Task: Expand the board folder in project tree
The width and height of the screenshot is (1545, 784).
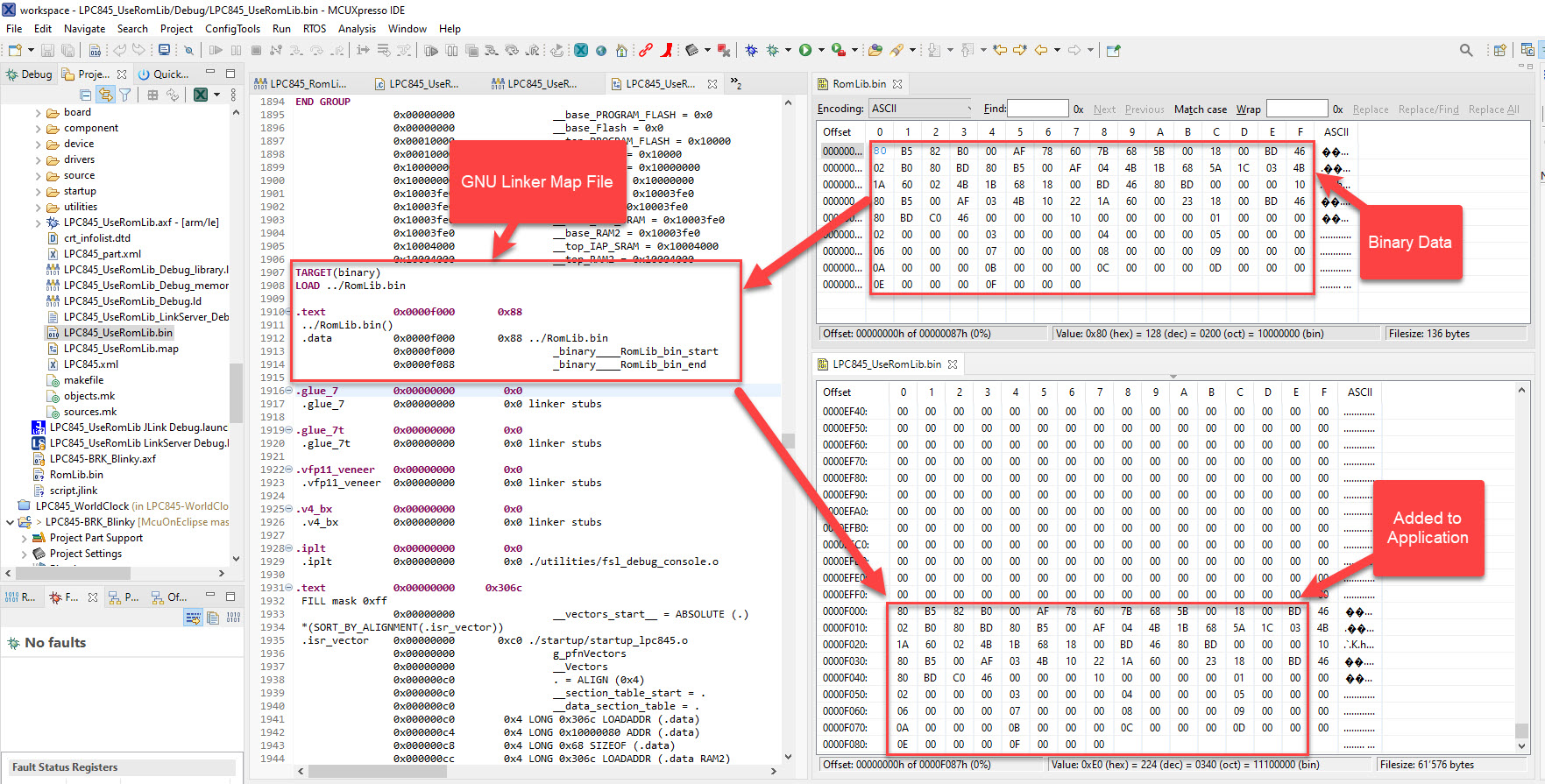Action: pyautogui.click(x=39, y=113)
